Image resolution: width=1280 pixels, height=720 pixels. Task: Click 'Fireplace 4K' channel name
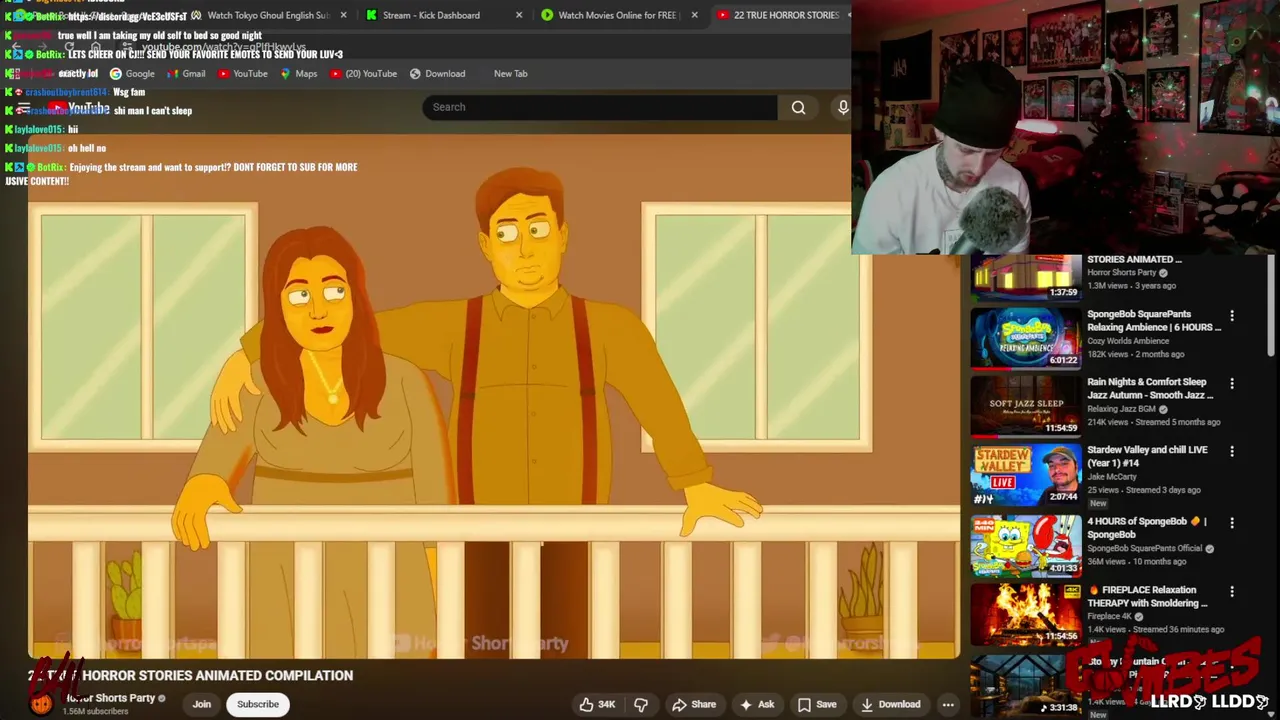click(1109, 617)
